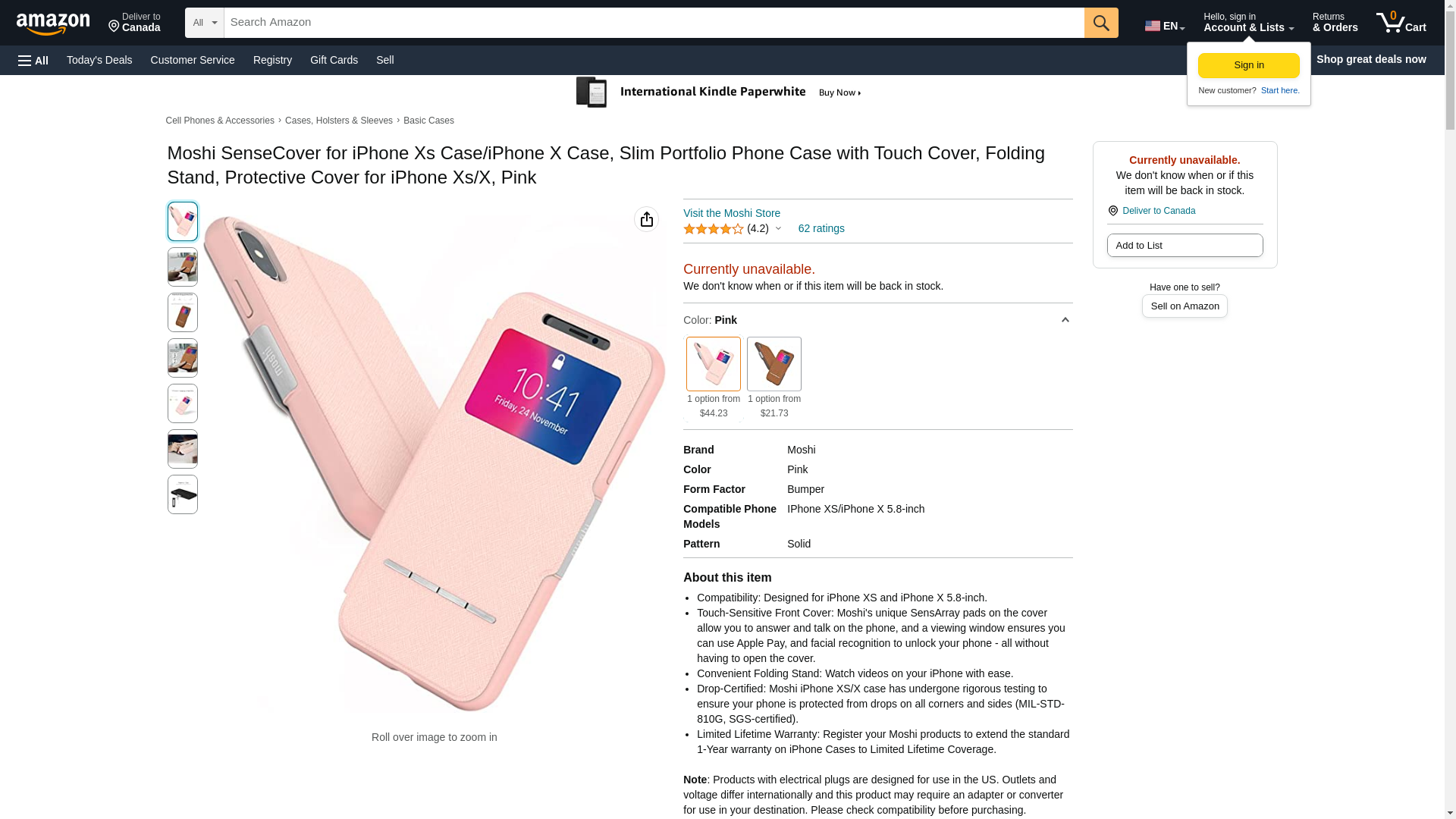Open Today's Deals in navigation
Viewport: 1456px width, 819px height.
pos(99,60)
